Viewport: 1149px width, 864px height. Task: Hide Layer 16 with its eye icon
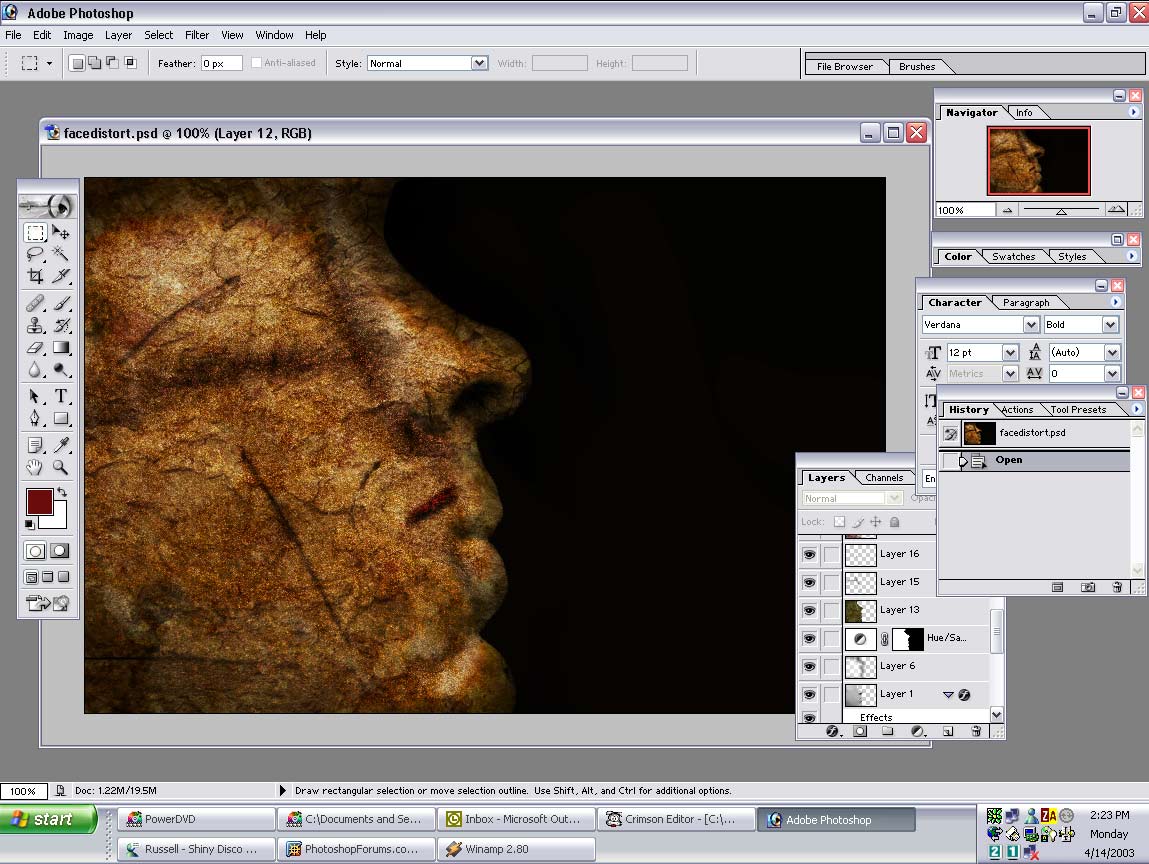point(809,554)
